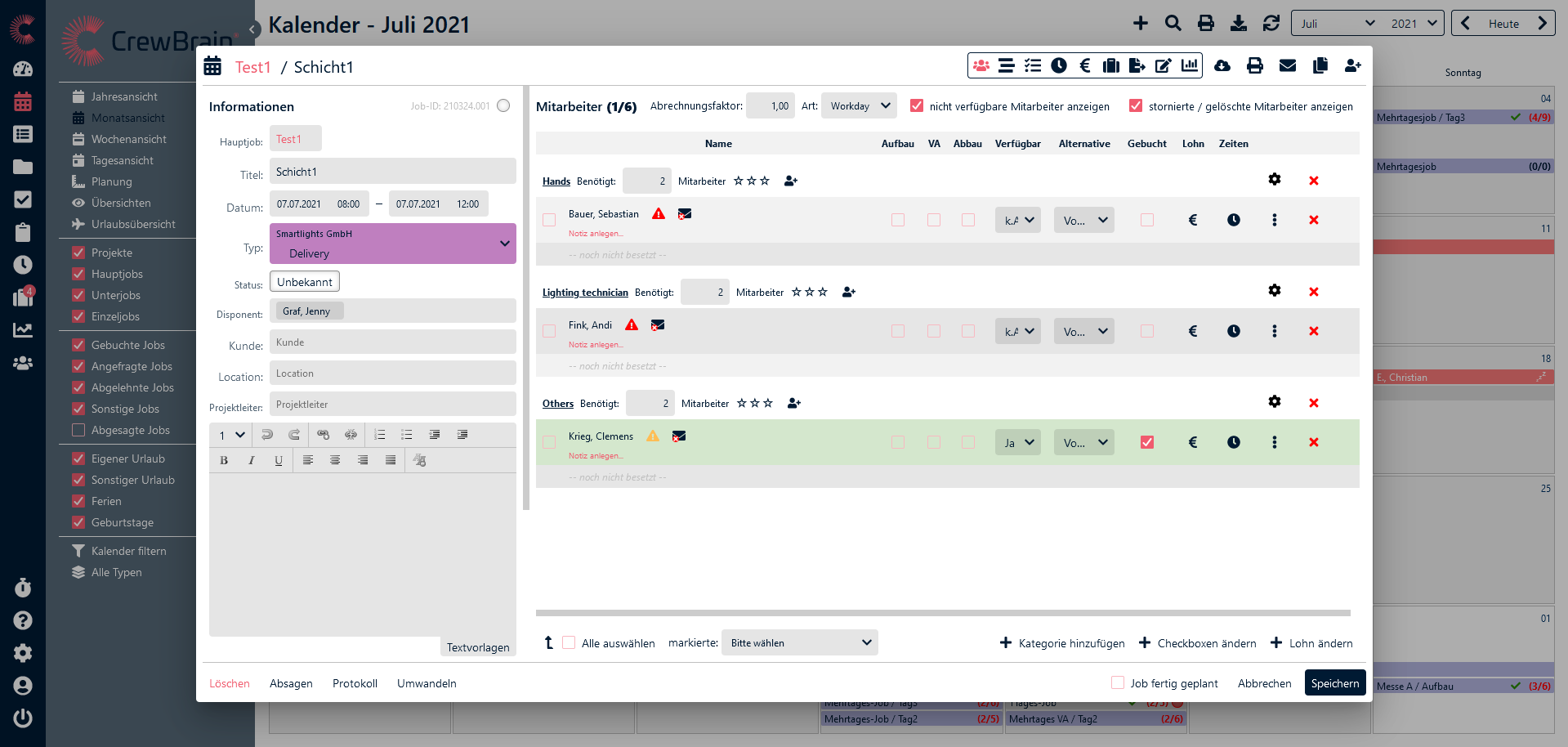Image resolution: width=1568 pixels, height=747 pixels.
Task: Click the Speichern button
Action: pos(1334,683)
